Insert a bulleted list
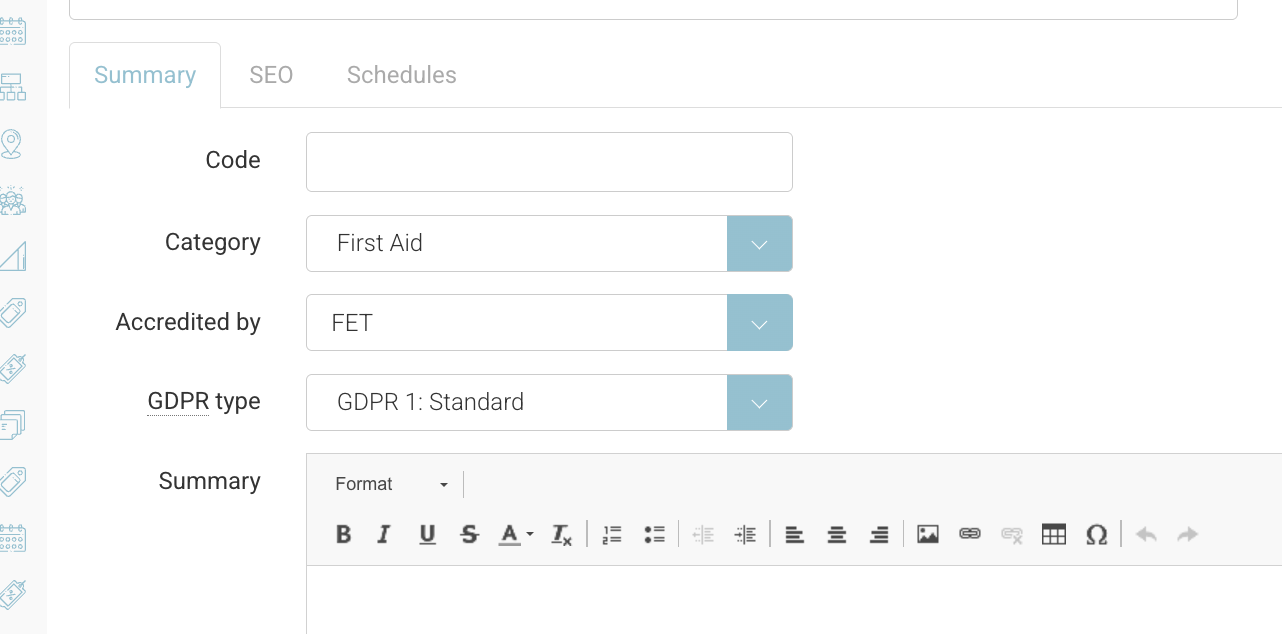This screenshot has width=1282, height=634. 655,534
